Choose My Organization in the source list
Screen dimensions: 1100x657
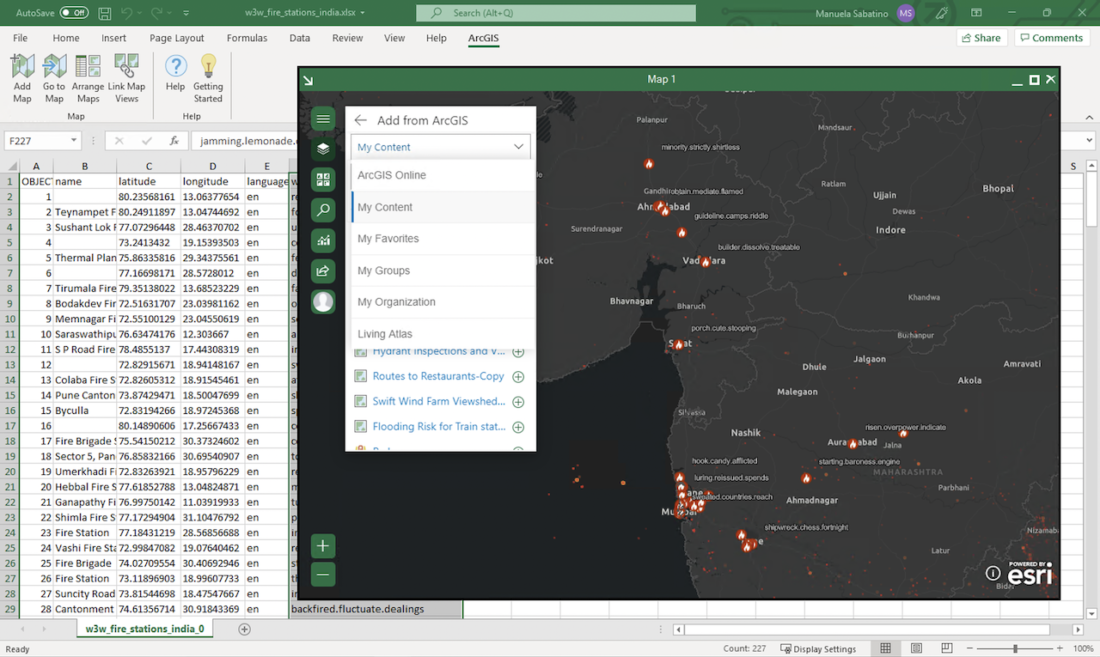click(x=443, y=302)
